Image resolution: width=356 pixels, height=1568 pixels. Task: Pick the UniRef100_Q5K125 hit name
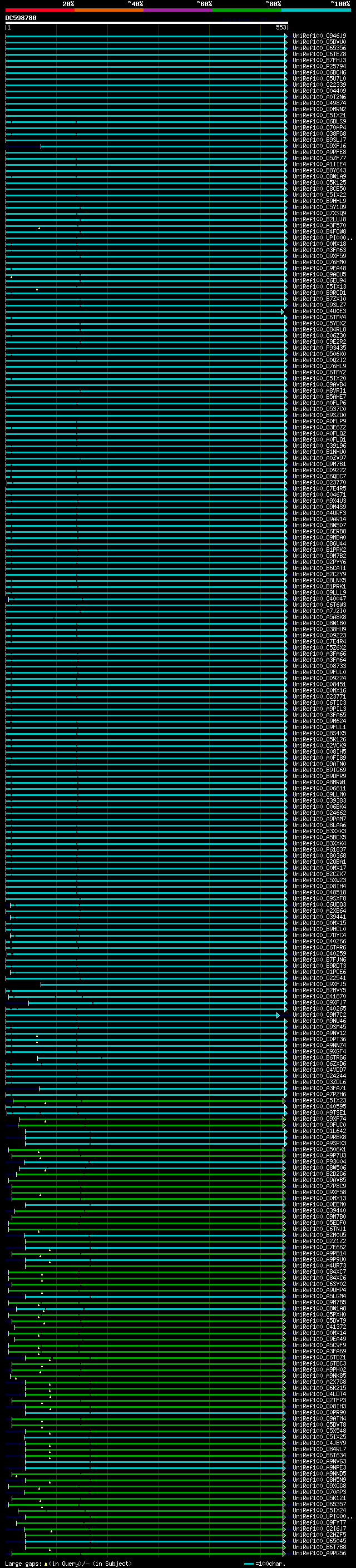pos(319,182)
